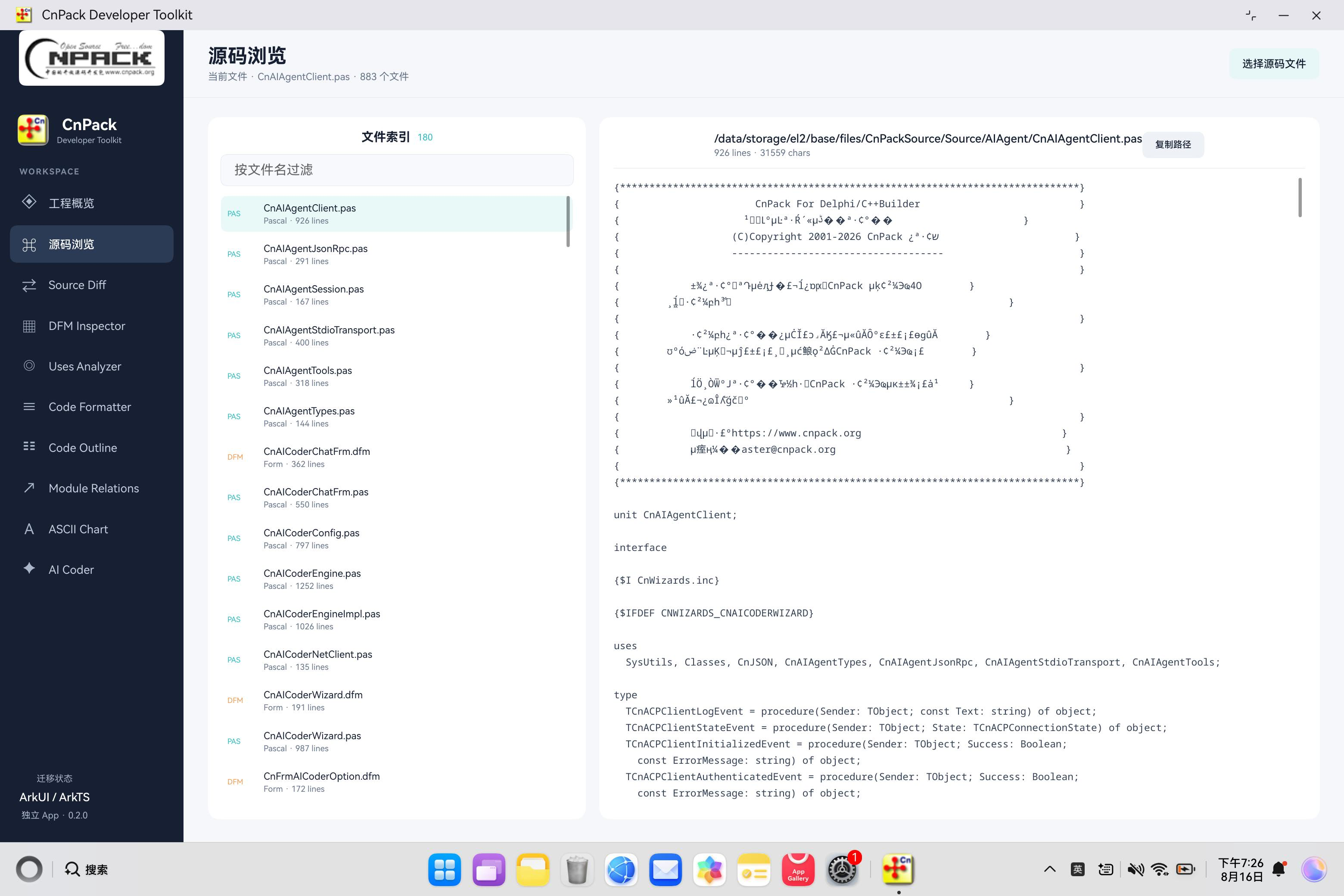This screenshot has height=896, width=1344.
Task: Click the title bar window layout icon
Action: click(x=1251, y=16)
